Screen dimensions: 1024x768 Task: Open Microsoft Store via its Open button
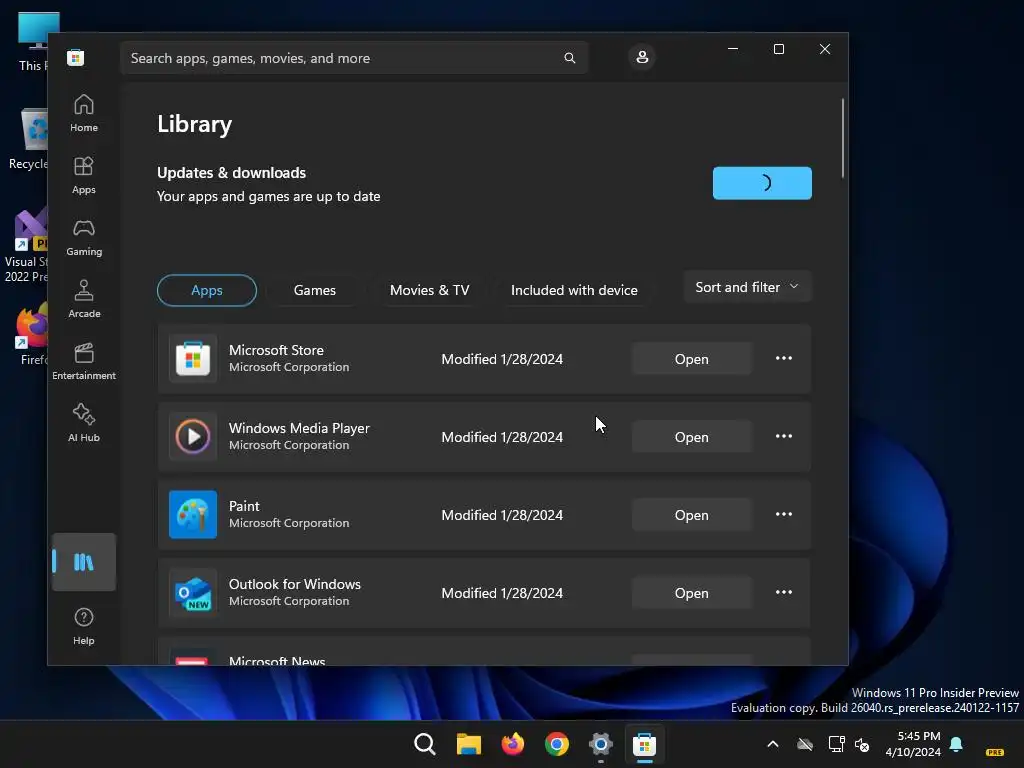[692, 359]
